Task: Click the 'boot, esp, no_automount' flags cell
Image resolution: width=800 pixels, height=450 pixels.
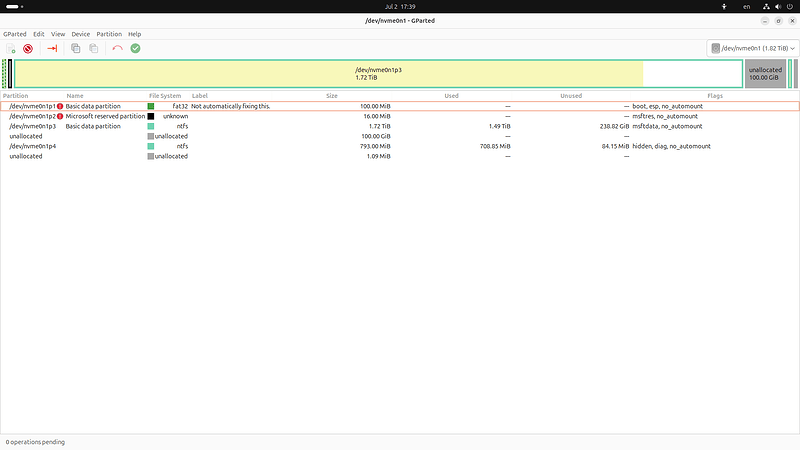Action: (x=667, y=106)
